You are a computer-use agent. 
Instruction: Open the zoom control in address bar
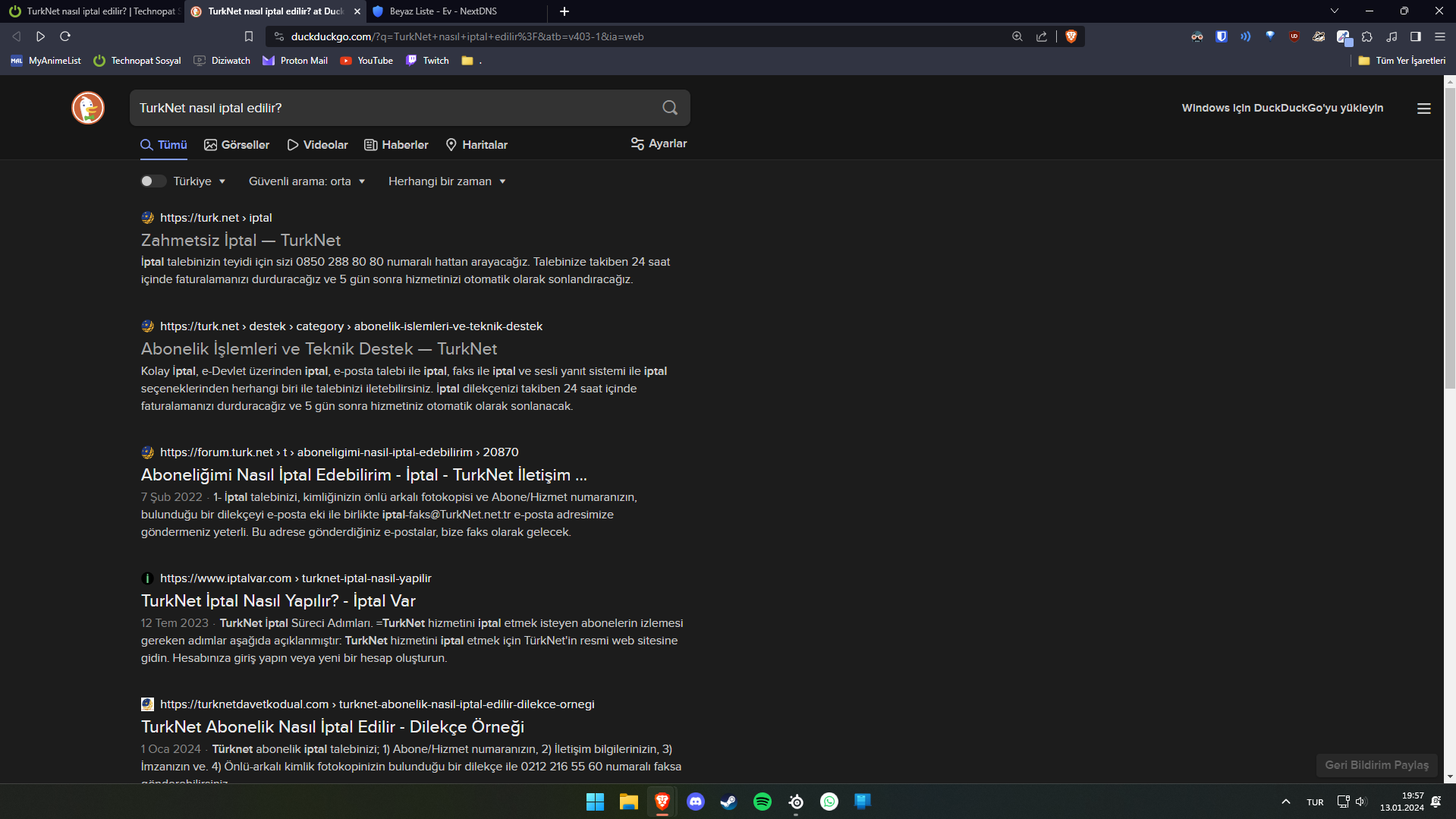click(x=1017, y=36)
